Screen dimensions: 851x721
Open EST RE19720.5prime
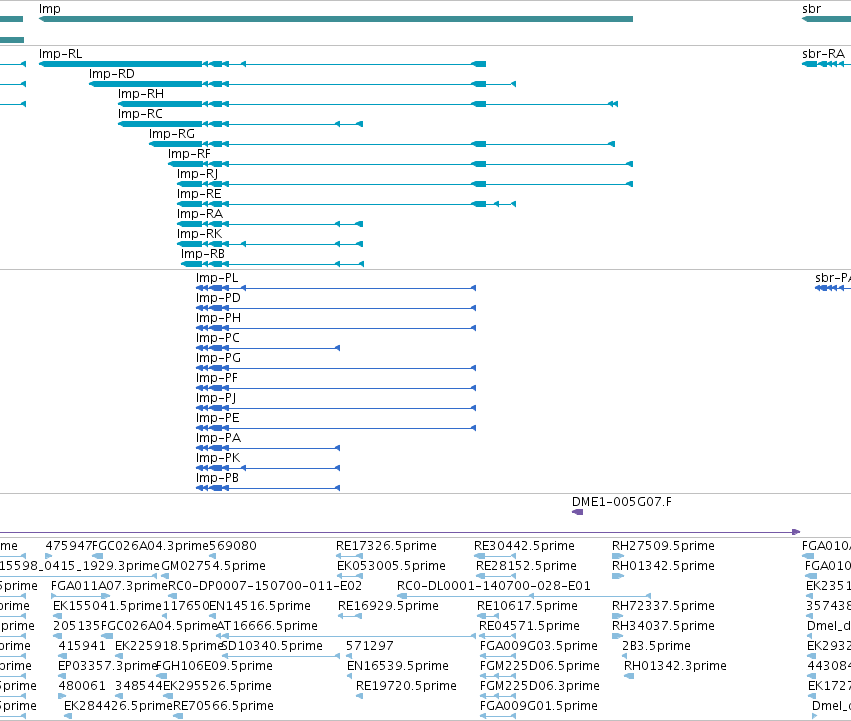[x=406, y=687]
